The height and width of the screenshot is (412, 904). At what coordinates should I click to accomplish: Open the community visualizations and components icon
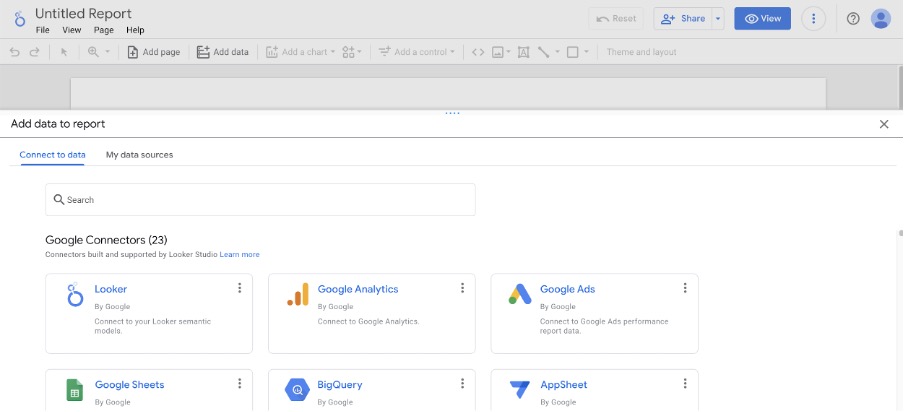[x=348, y=52]
